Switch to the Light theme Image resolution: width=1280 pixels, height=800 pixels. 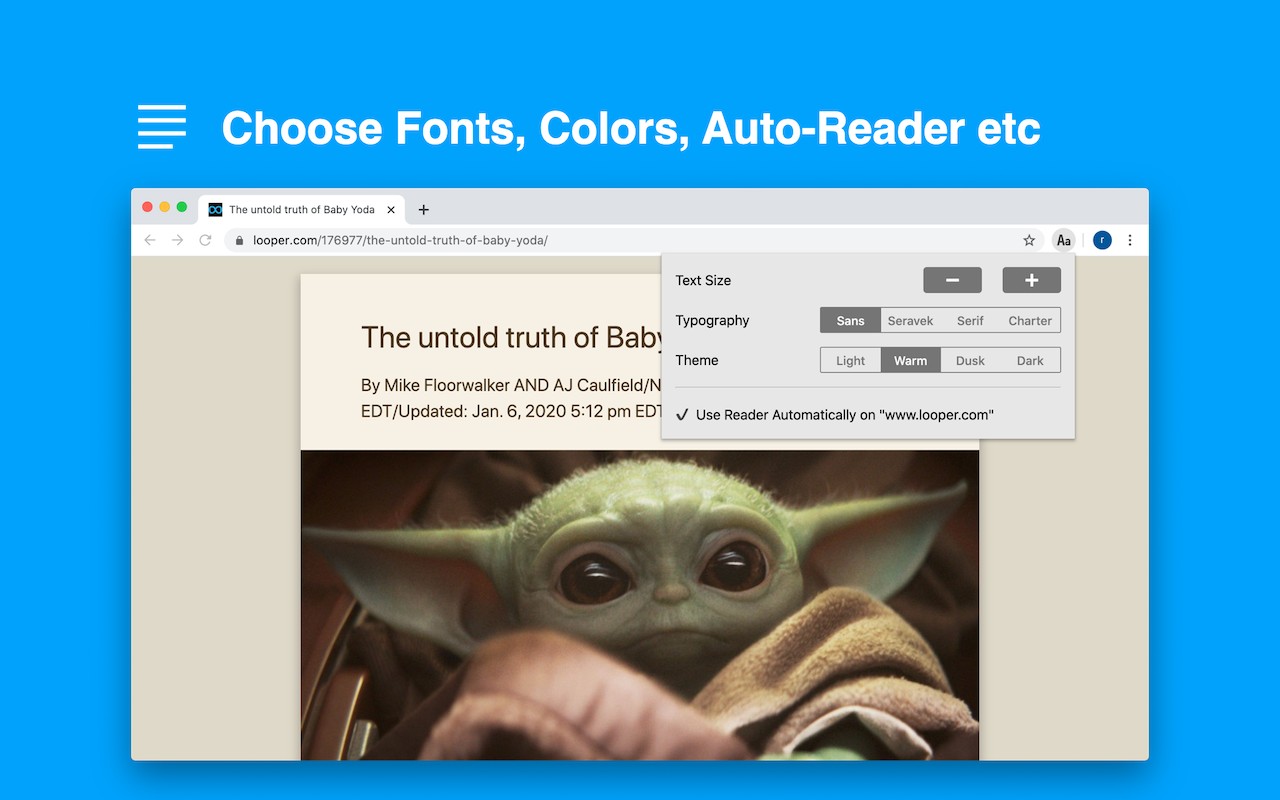click(850, 360)
